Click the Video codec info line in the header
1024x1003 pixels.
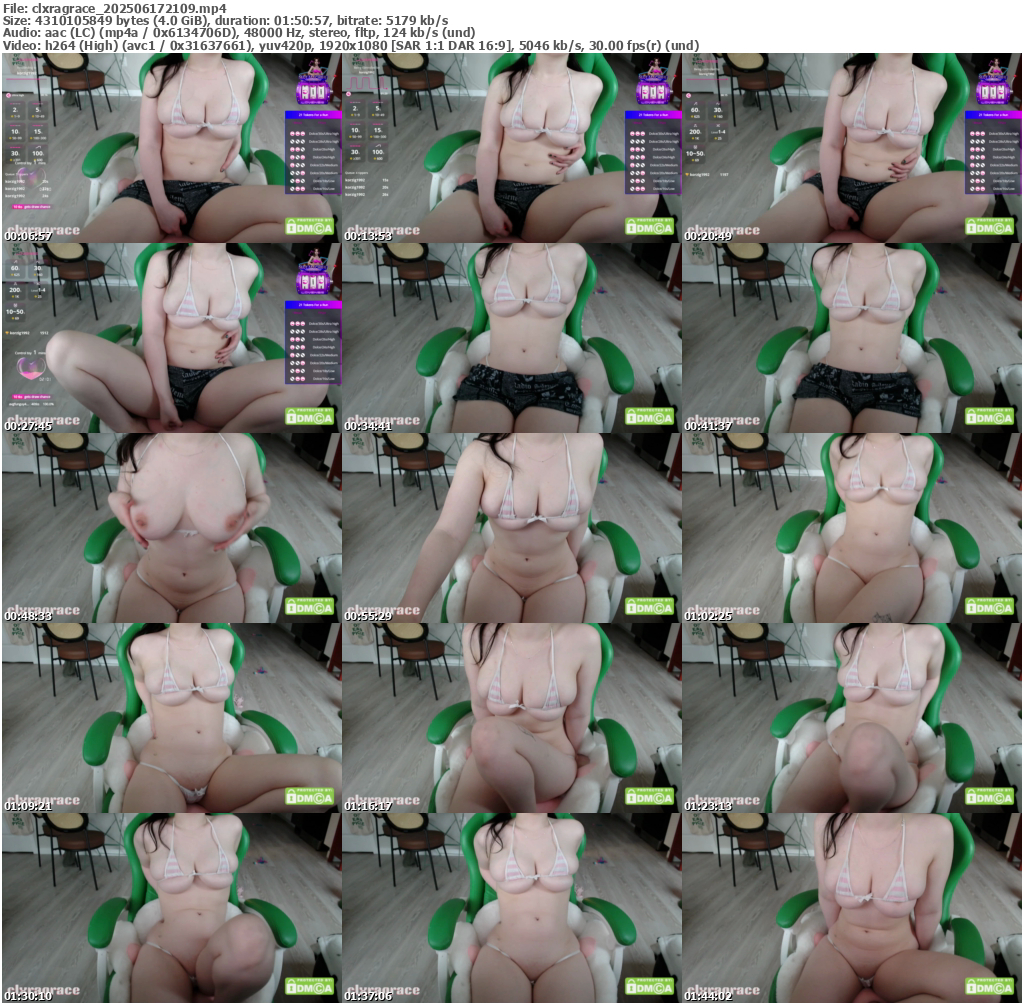pyautogui.click(x=350, y=45)
